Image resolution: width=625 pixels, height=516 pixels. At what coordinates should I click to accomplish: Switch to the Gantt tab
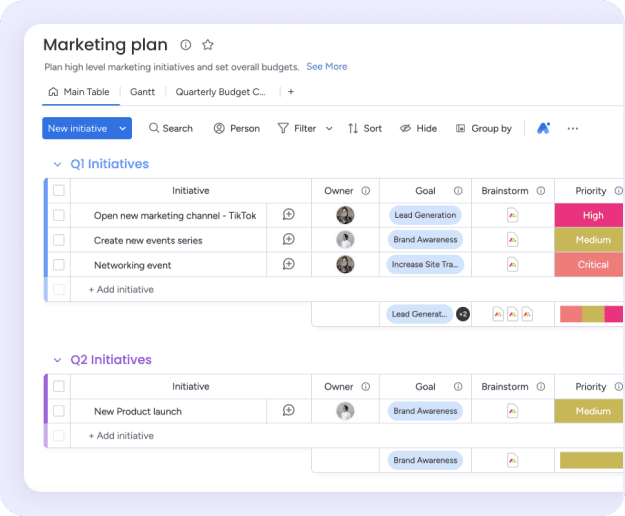[142, 92]
